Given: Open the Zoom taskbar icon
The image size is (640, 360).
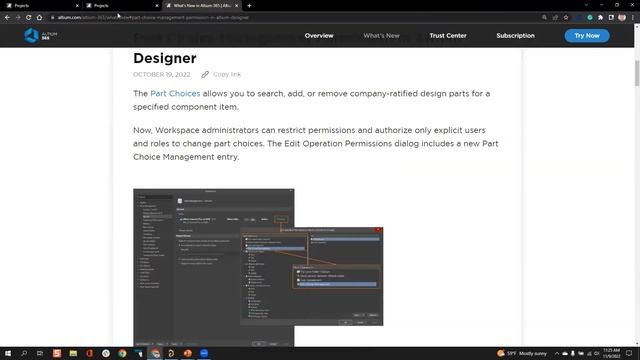Looking at the screenshot, I should point(204,353).
